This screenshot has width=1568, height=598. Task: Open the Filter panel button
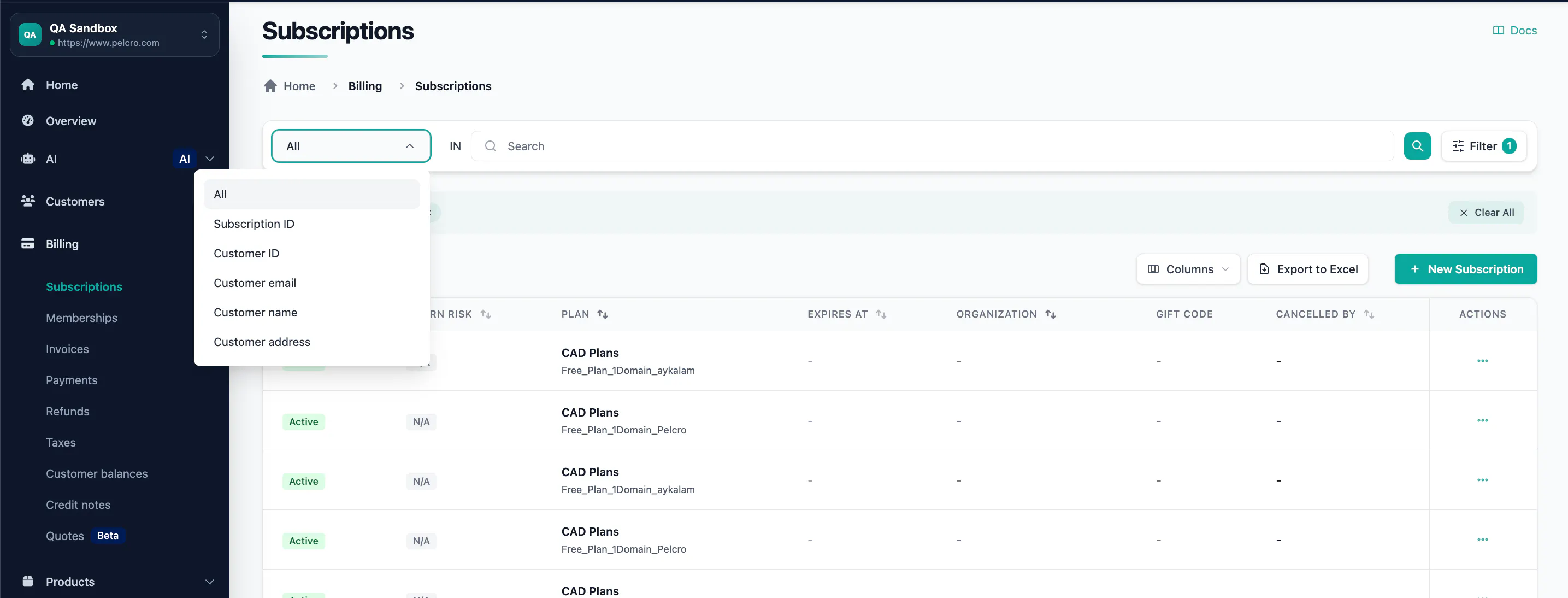point(1483,146)
